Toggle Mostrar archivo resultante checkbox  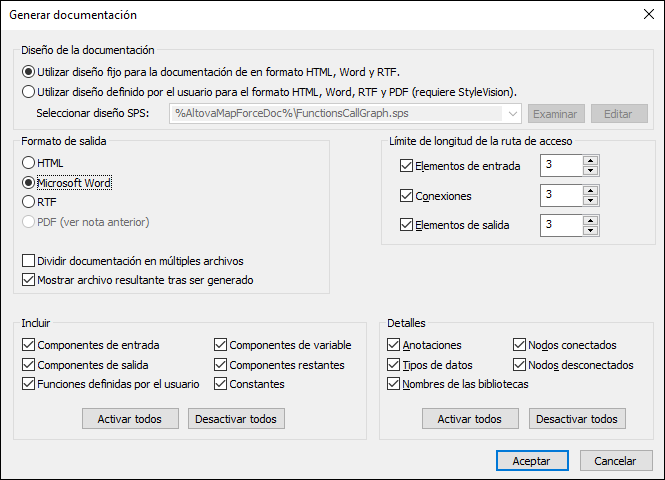click(x=28, y=280)
